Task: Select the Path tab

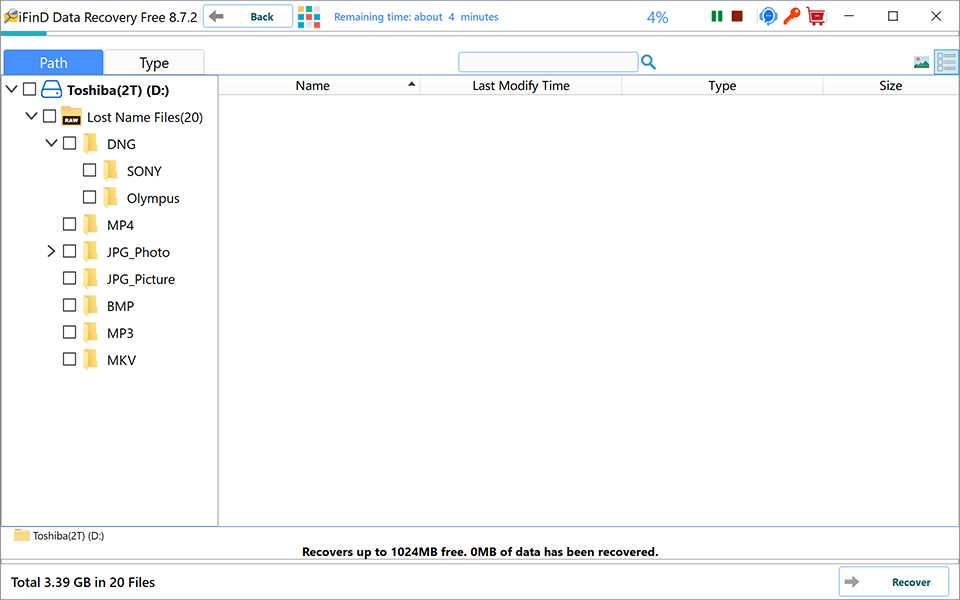Action: click(53, 62)
